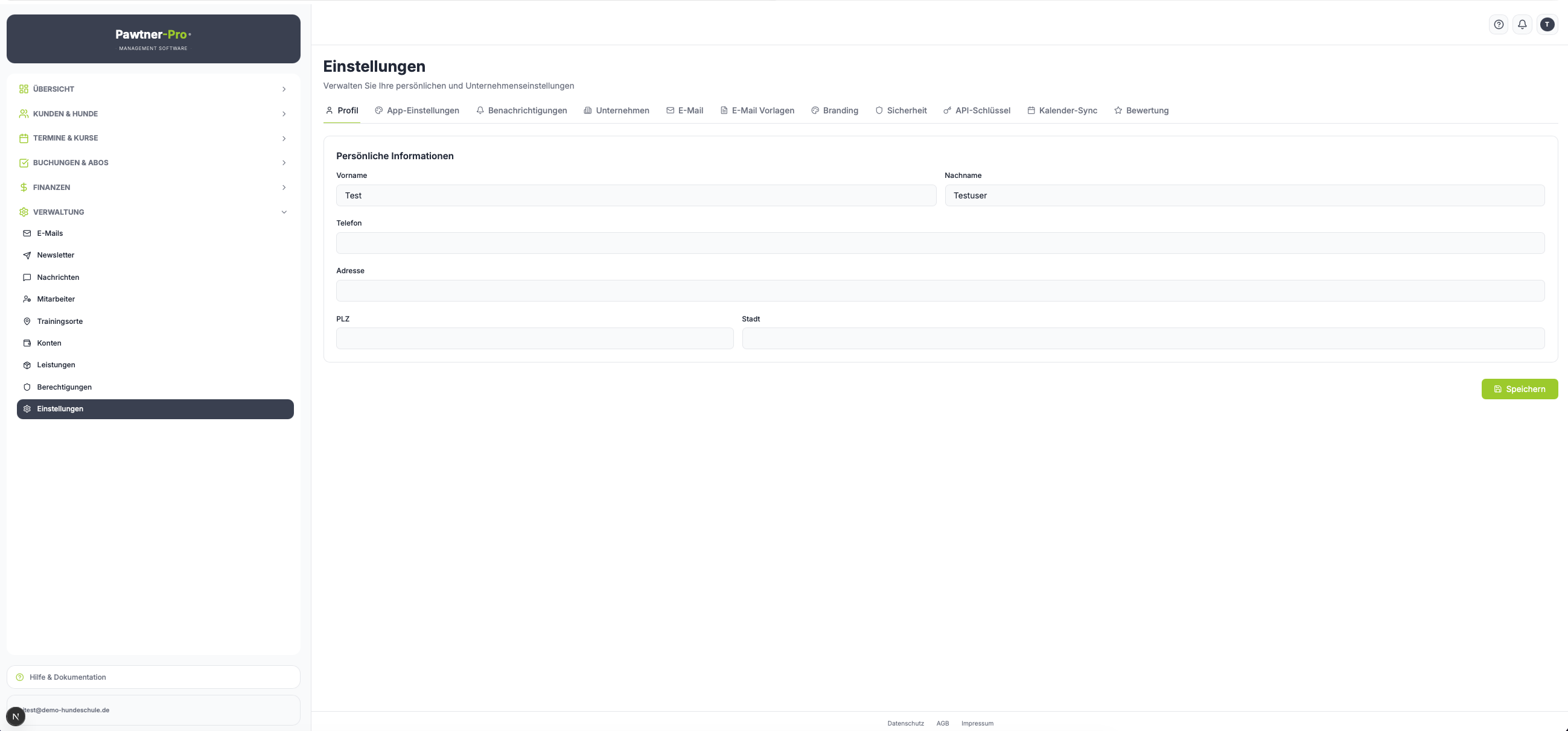Click the green Speichern button

click(1519, 389)
